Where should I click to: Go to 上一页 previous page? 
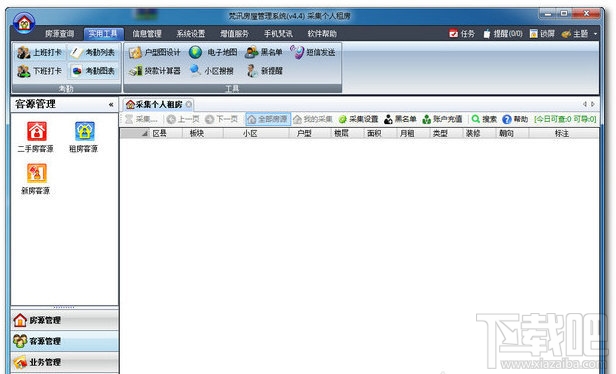[x=183, y=119]
